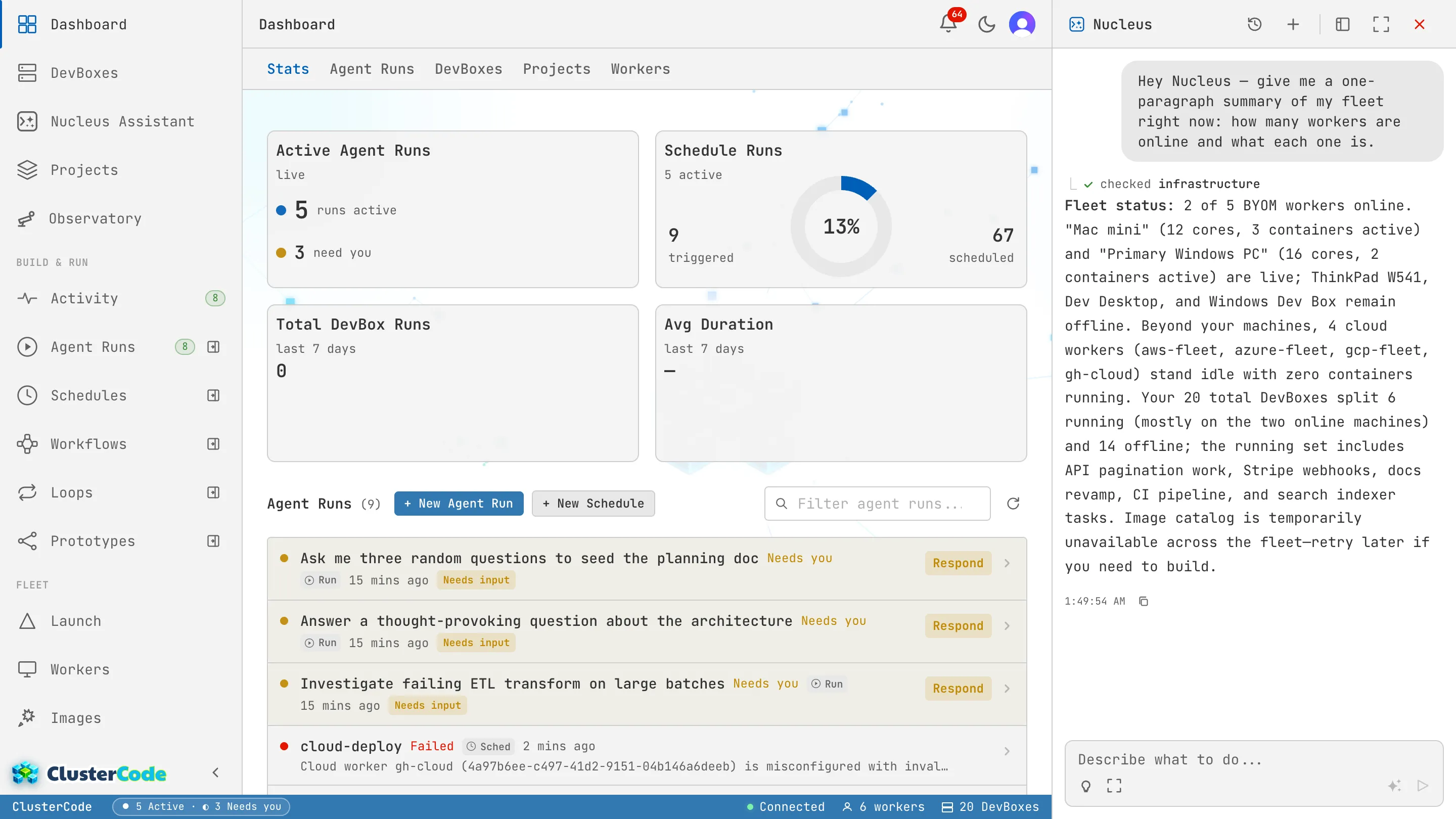This screenshot has width=1456, height=819.
Task: Send message with the play arrow icon
Action: (1423, 786)
